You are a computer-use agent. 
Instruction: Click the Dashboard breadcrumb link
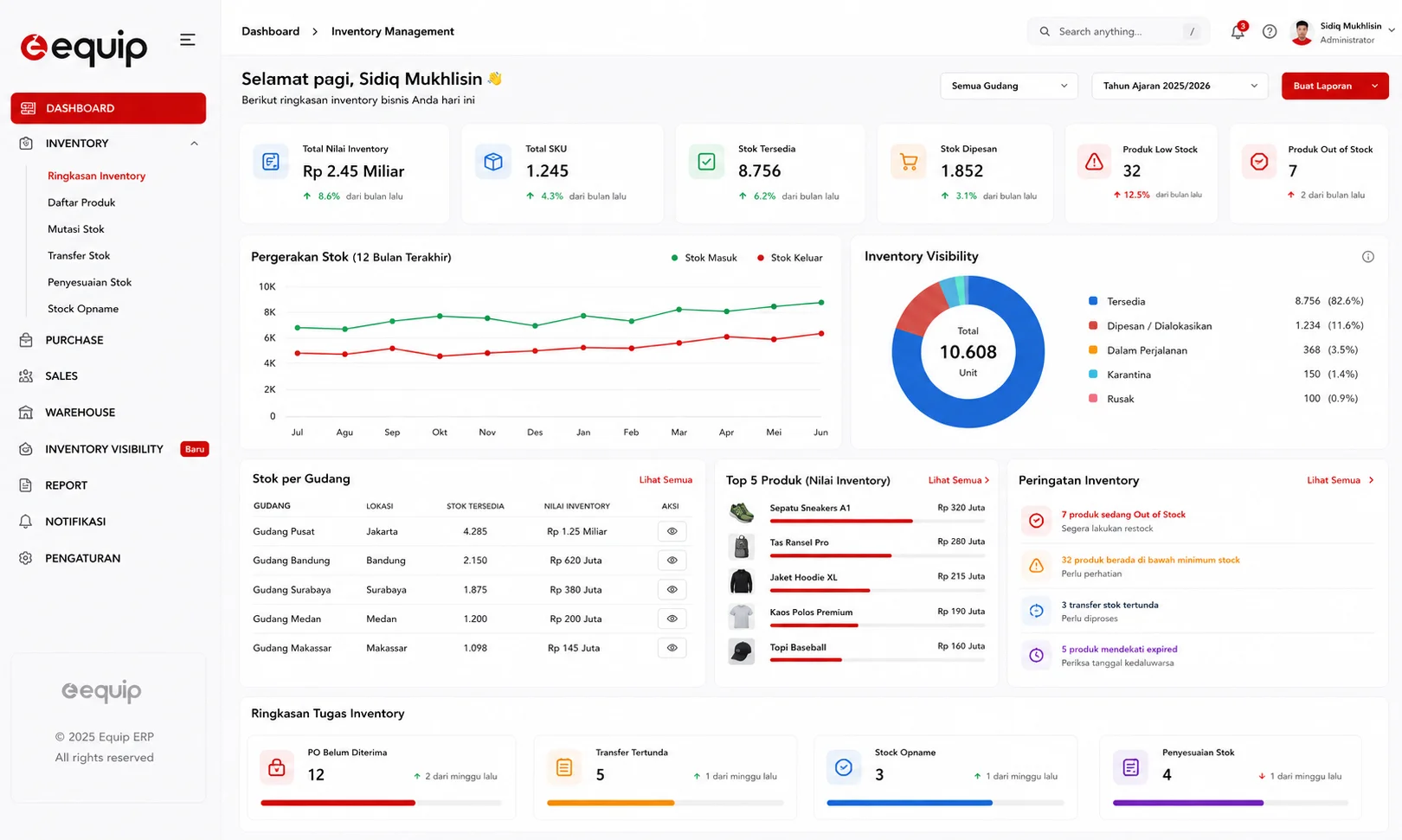[270, 31]
